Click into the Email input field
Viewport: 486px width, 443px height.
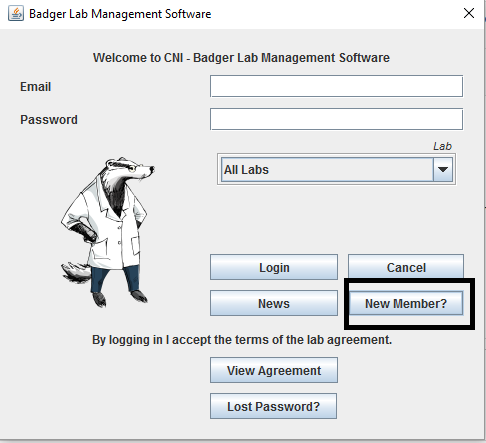point(336,86)
